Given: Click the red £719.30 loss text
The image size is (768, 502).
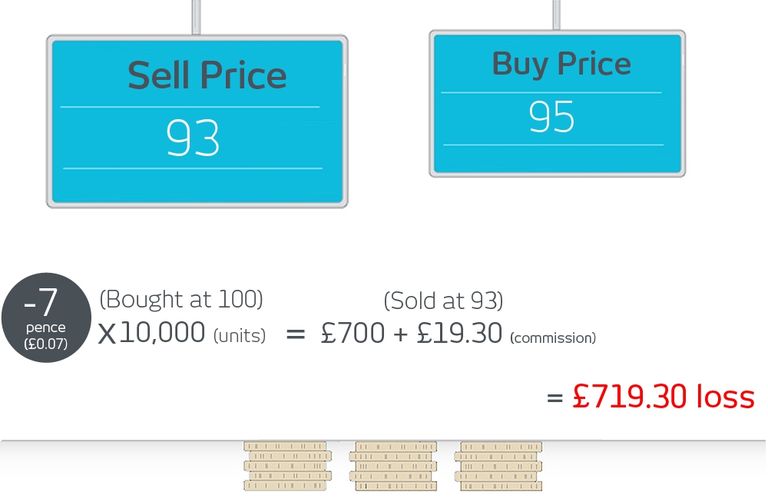Looking at the screenshot, I should [663, 397].
